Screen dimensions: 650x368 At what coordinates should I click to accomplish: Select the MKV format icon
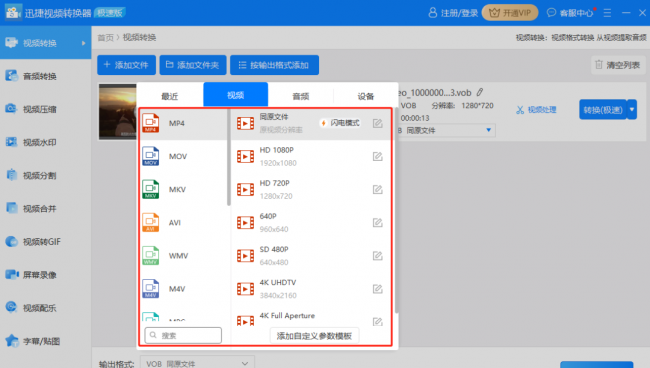click(x=150, y=189)
